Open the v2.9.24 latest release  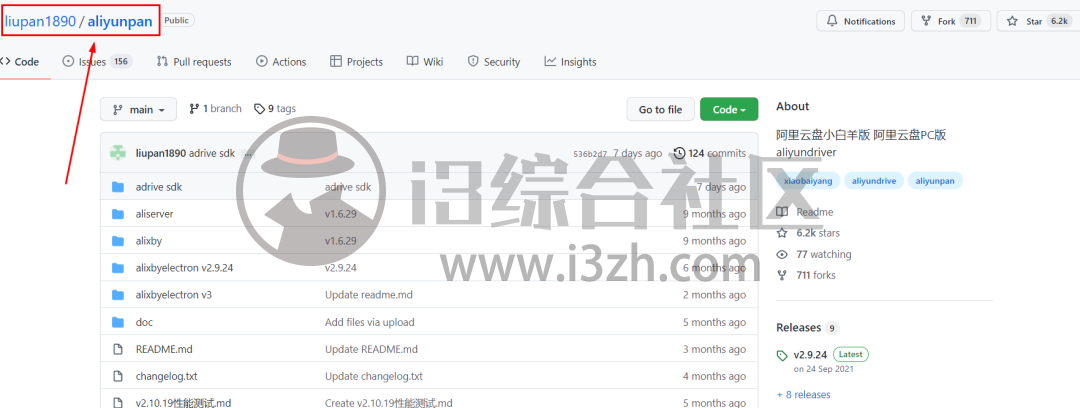pyautogui.click(x=810, y=355)
